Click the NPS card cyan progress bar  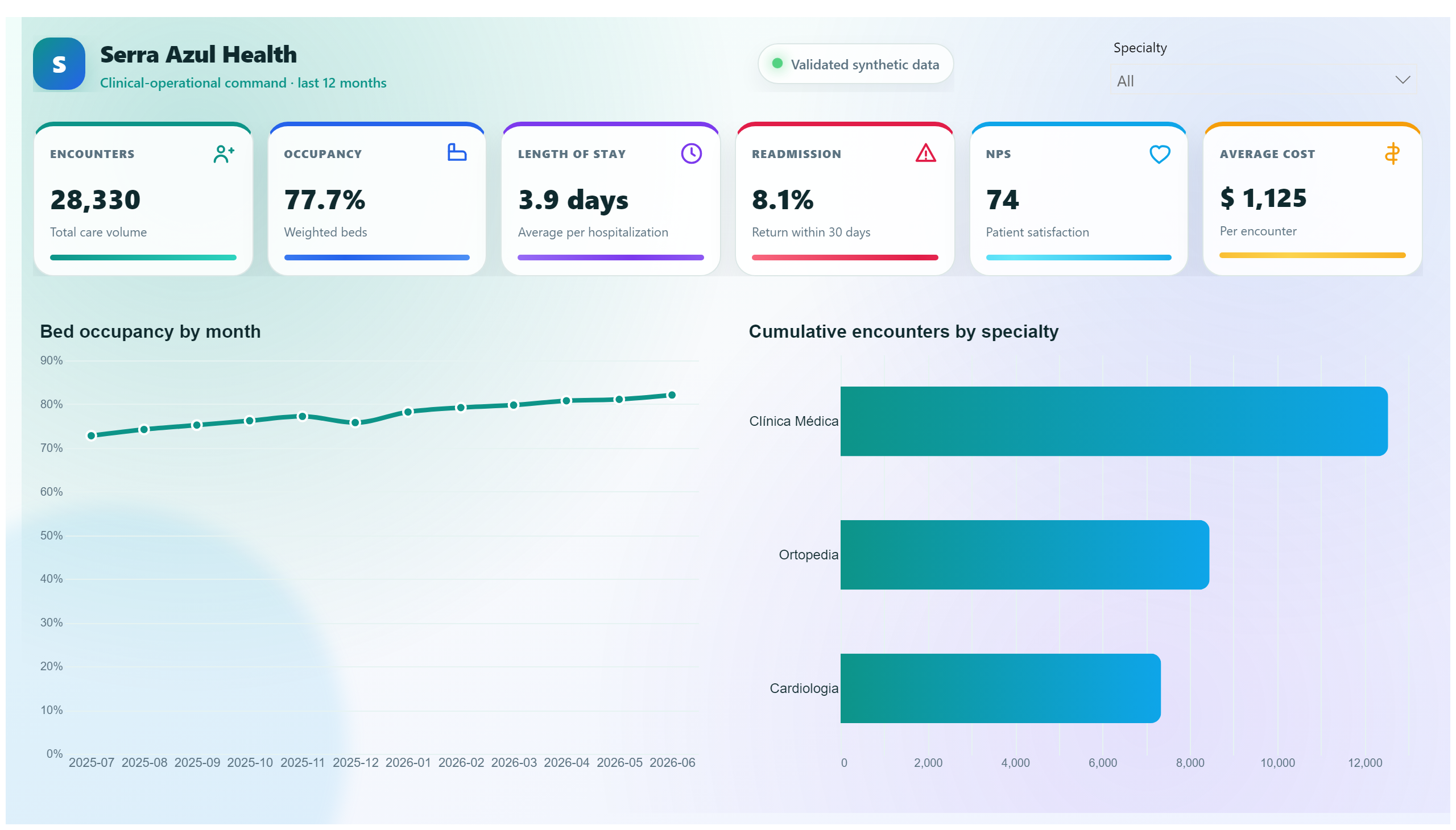click(x=1078, y=257)
